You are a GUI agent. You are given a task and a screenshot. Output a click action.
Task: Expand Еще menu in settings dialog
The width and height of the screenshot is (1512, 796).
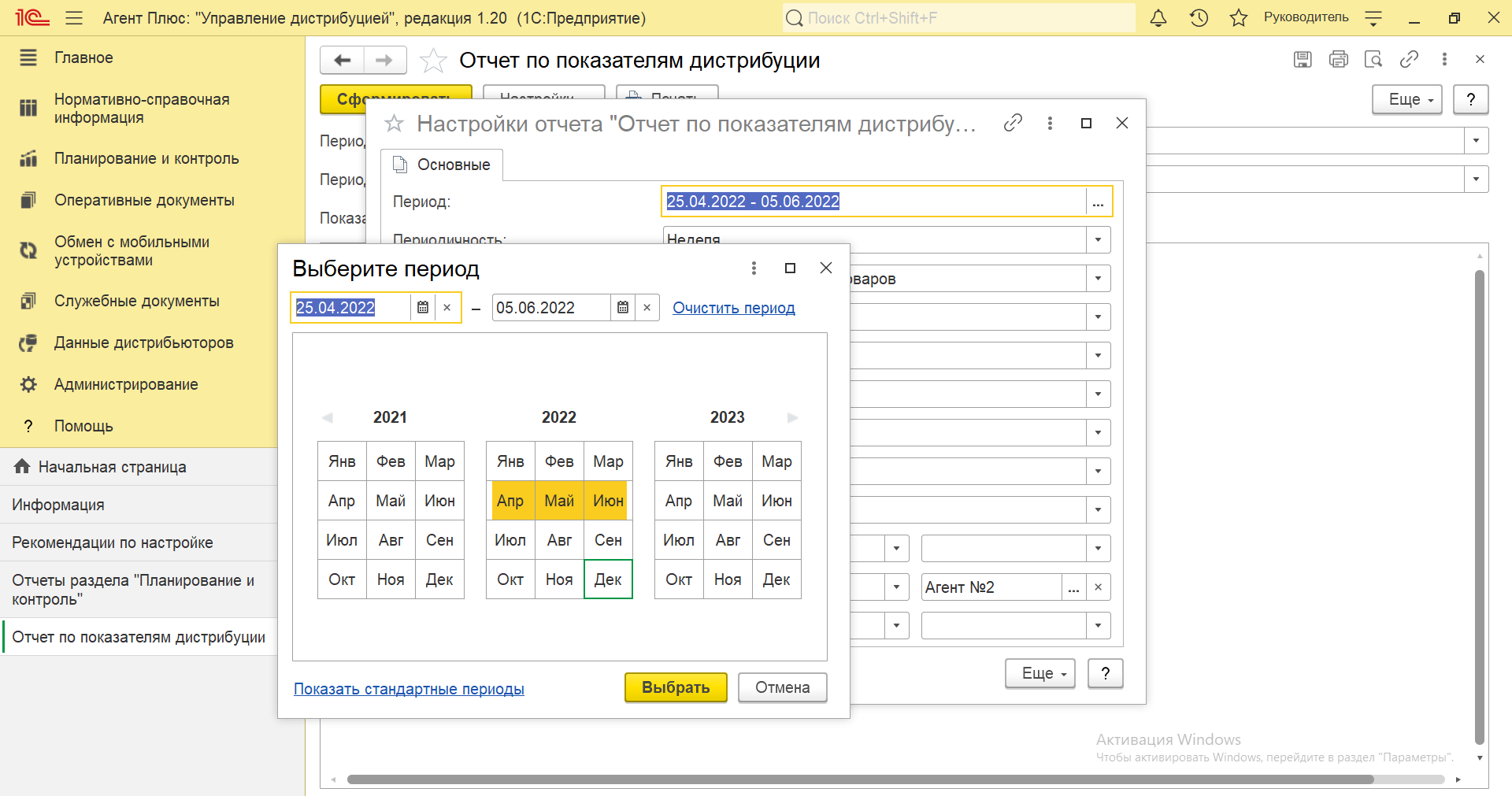(1040, 673)
